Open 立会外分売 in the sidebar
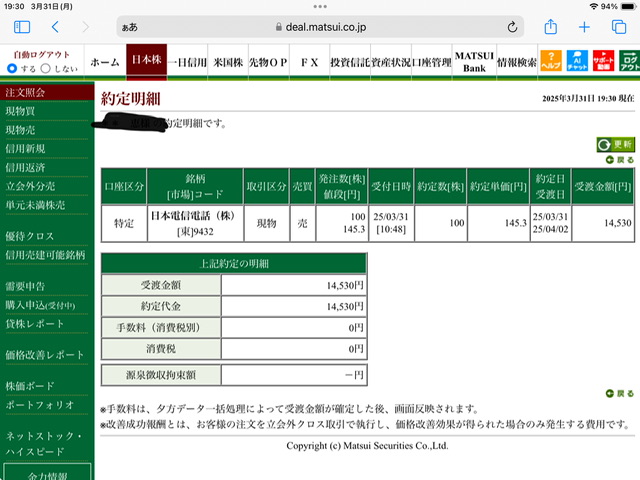 [x=30, y=186]
